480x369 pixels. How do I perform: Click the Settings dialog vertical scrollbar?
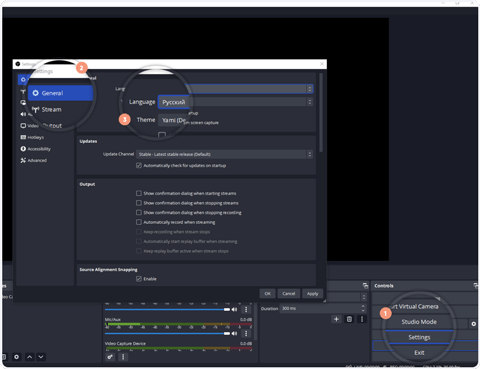pos(321,113)
